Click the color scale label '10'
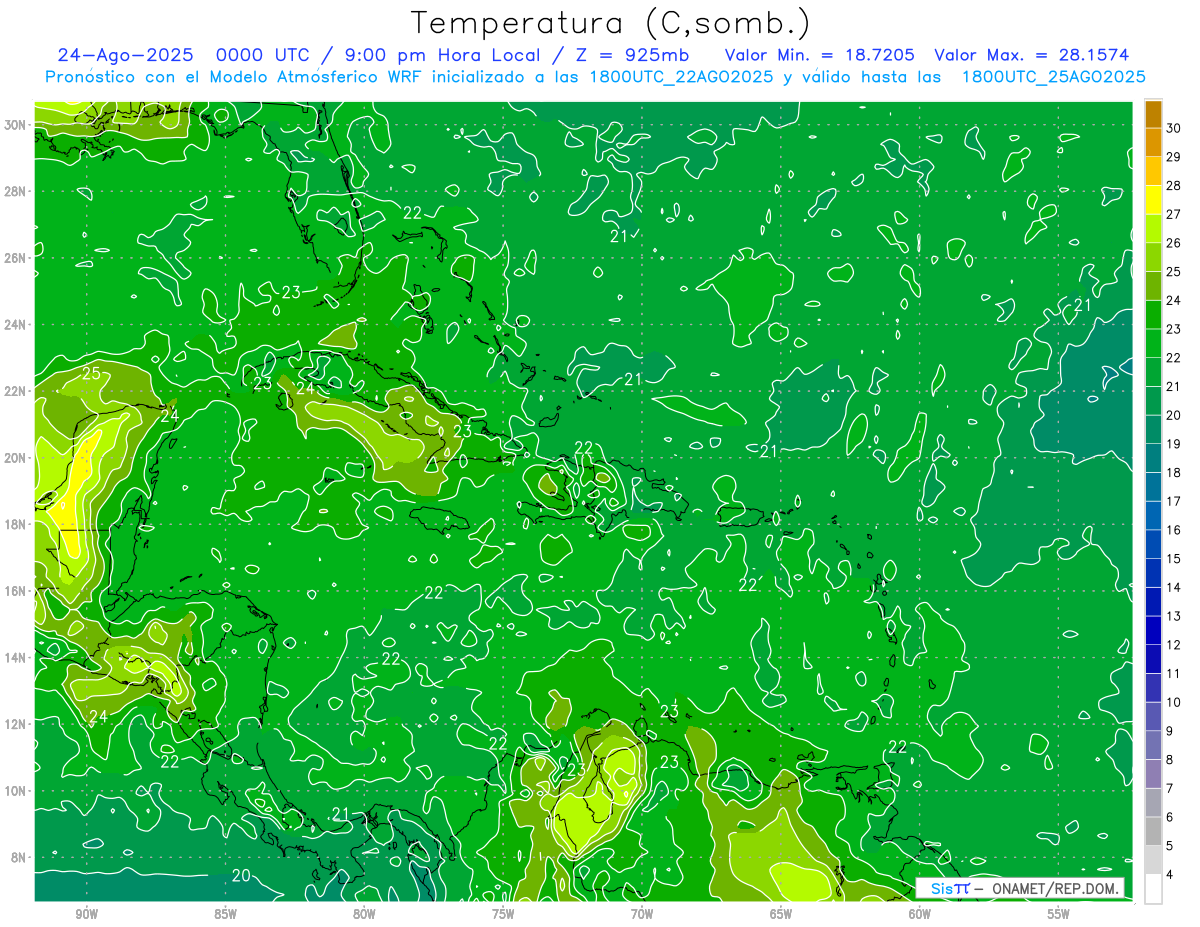1200x927 pixels. click(x=1173, y=703)
